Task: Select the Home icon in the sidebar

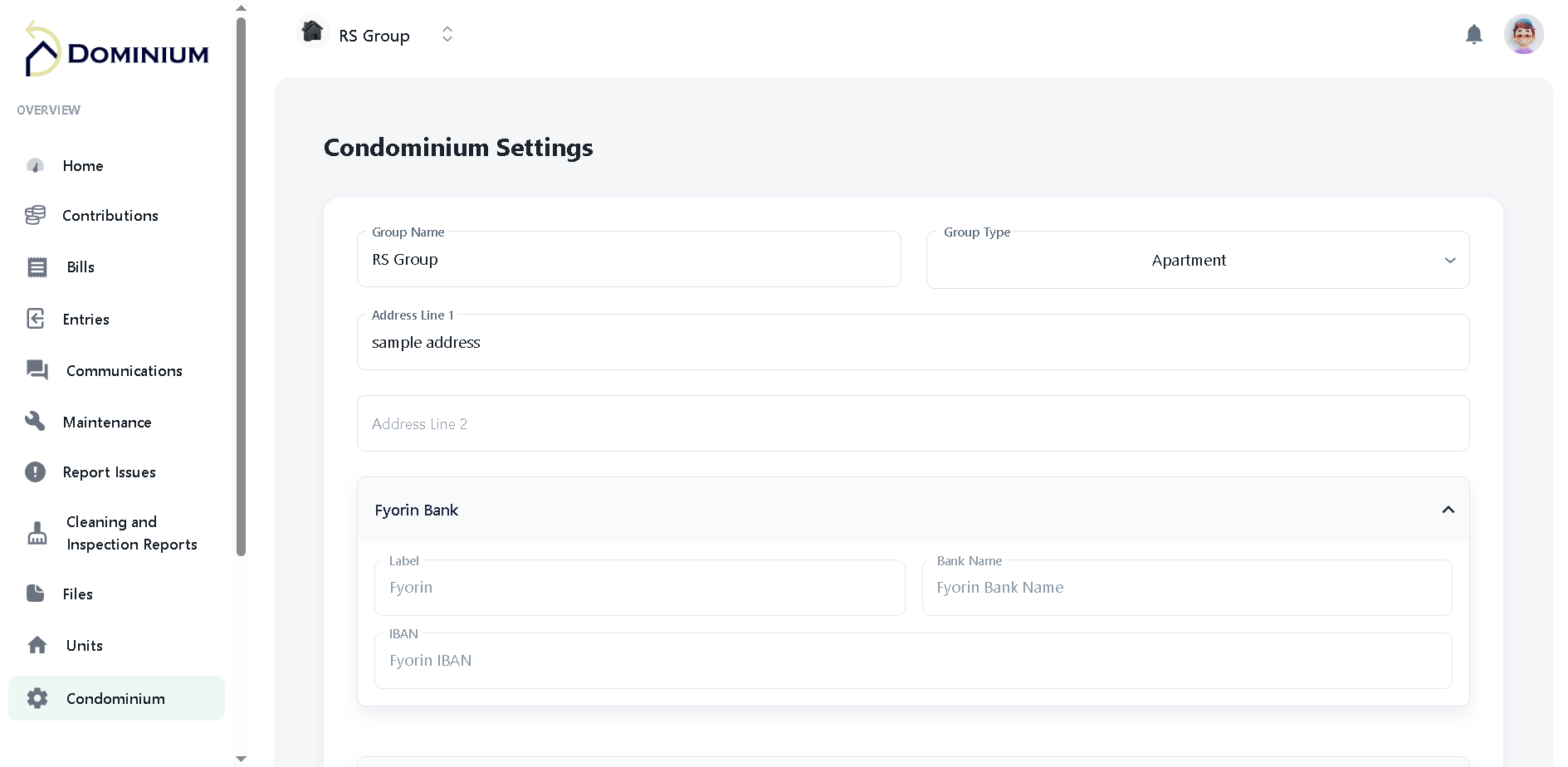Action: pyautogui.click(x=35, y=165)
